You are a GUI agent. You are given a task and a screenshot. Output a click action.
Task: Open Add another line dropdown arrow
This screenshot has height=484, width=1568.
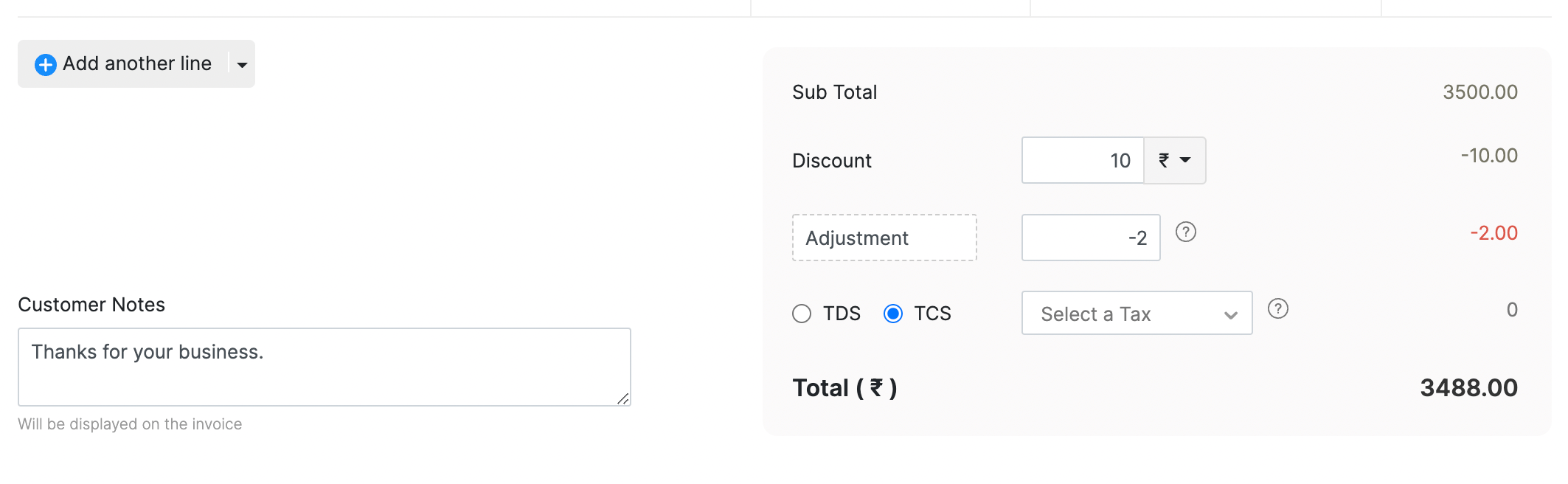pos(242,65)
